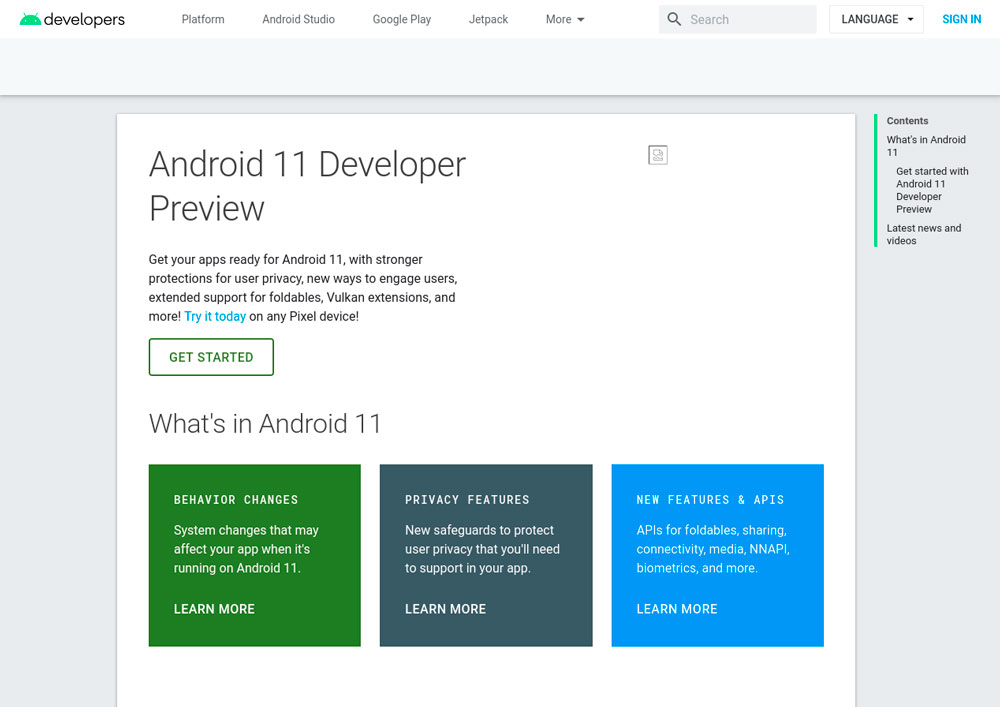
Task: Open the Platform menu item
Action: point(203,19)
